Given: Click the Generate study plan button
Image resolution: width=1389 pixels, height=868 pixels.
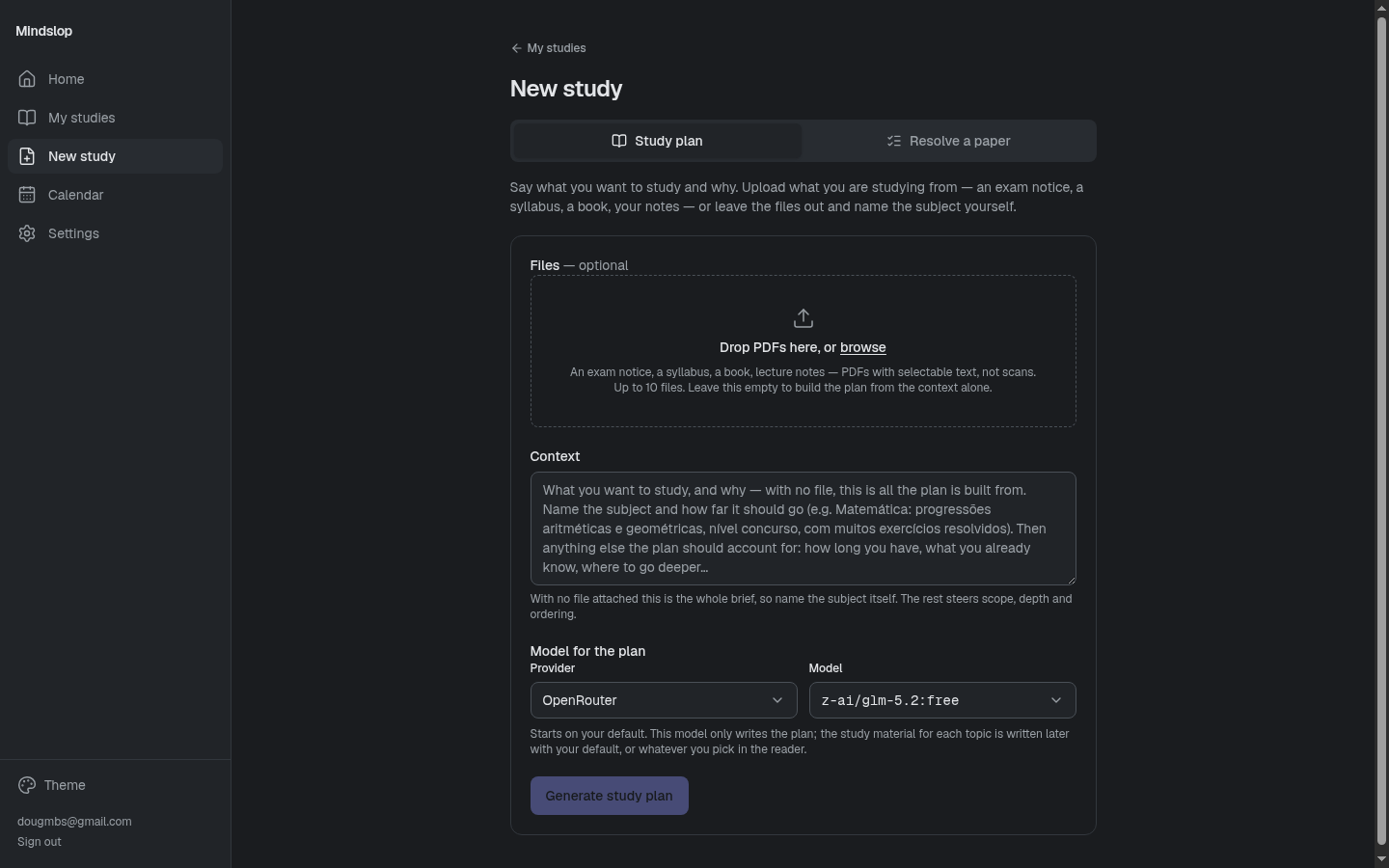Looking at the screenshot, I should (610, 796).
